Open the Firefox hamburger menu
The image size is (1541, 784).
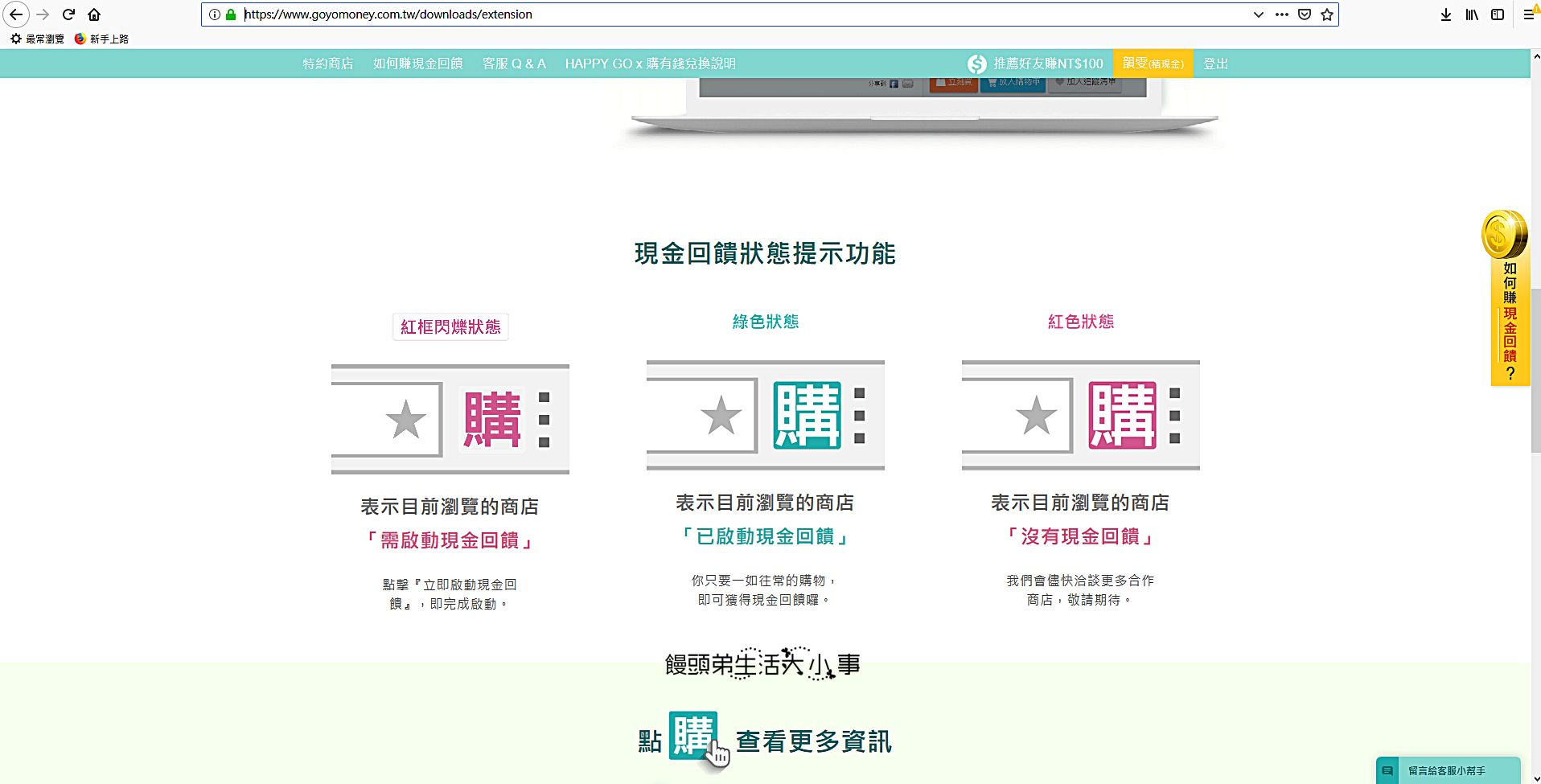tap(1528, 14)
